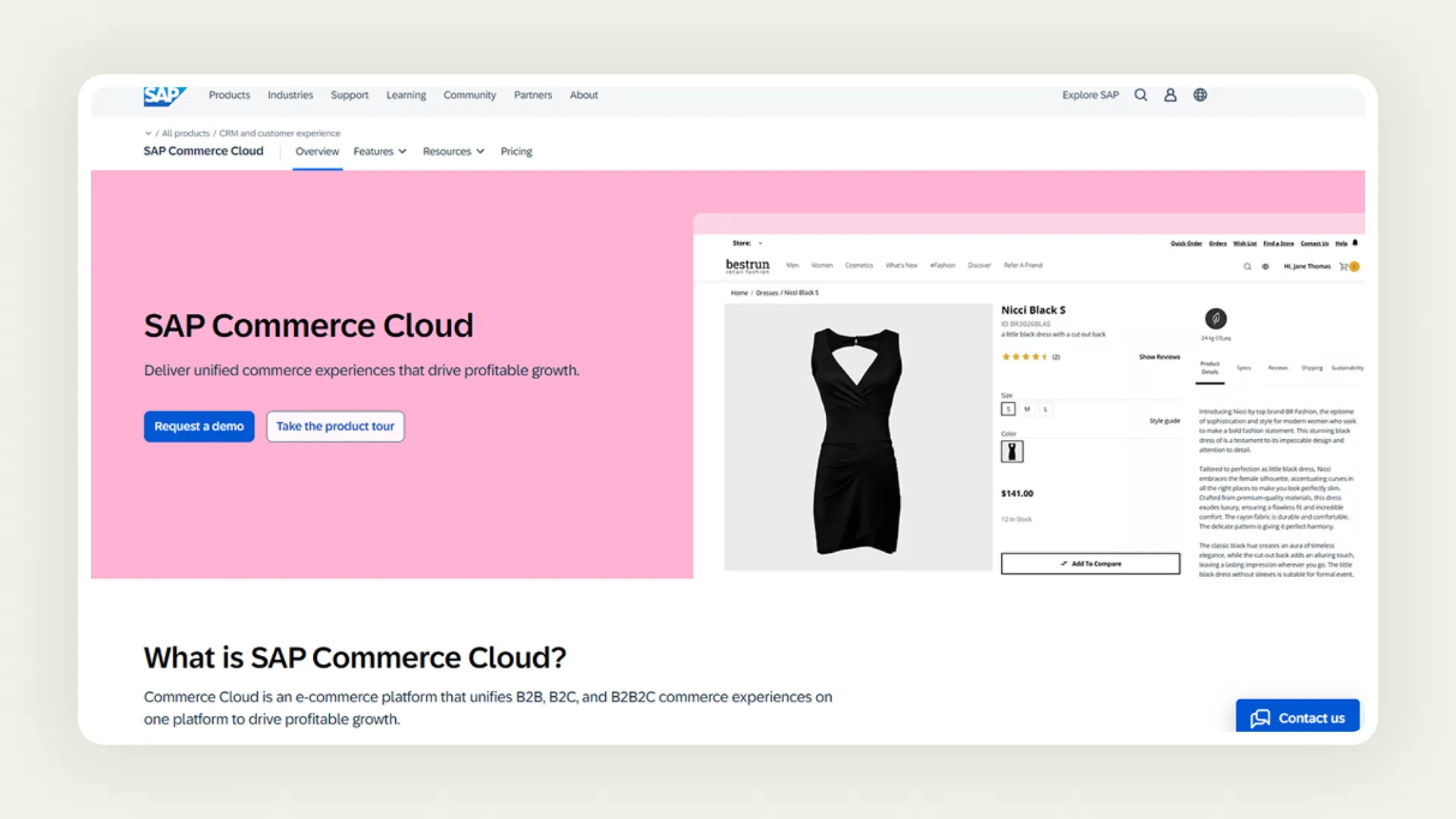Screen dimensions: 1456x819
Task: Expand the Features menu
Action: click(379, 151)
